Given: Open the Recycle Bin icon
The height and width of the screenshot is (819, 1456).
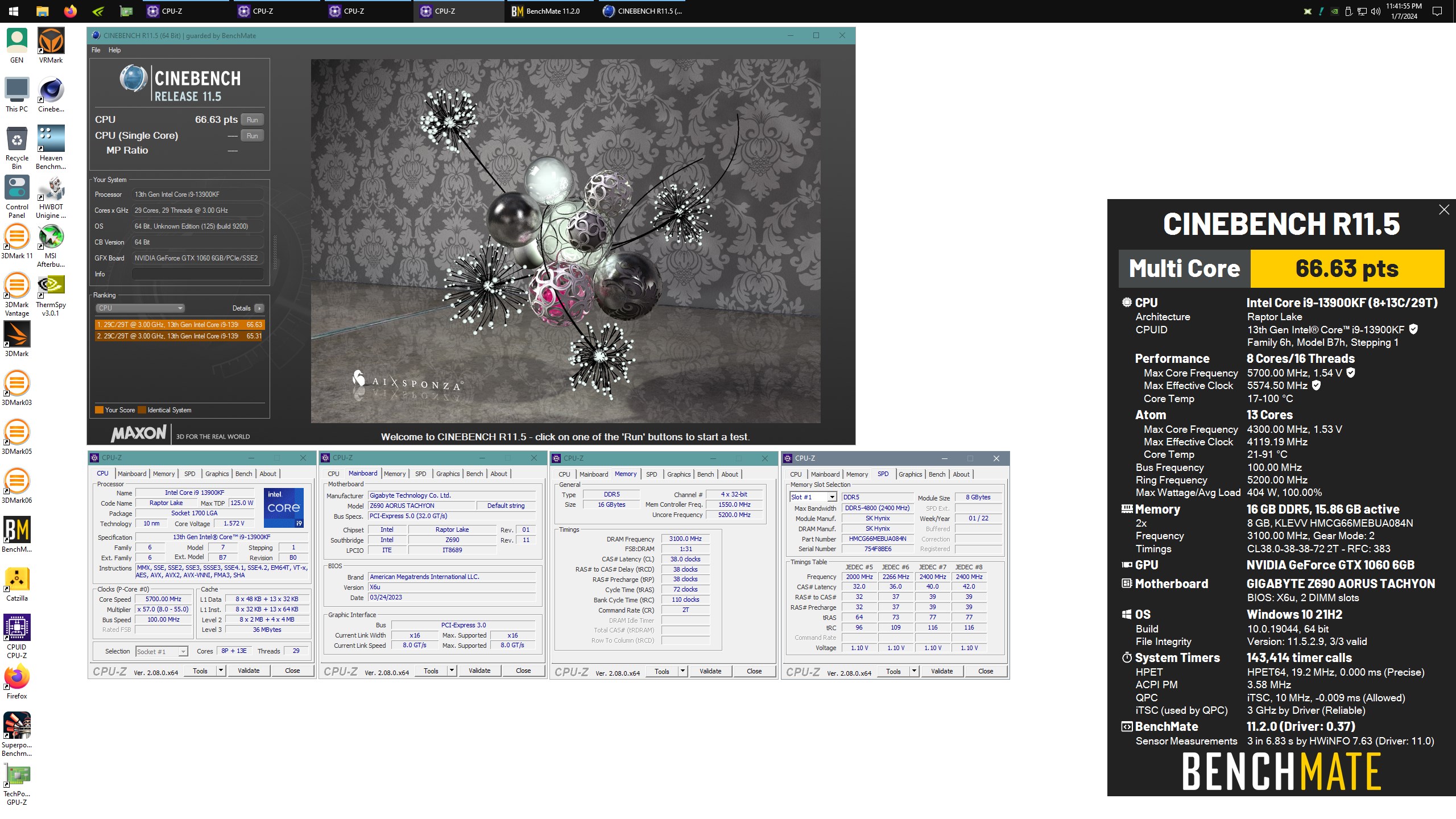Looking at the screenshot, I should click(x=16, y=148).
